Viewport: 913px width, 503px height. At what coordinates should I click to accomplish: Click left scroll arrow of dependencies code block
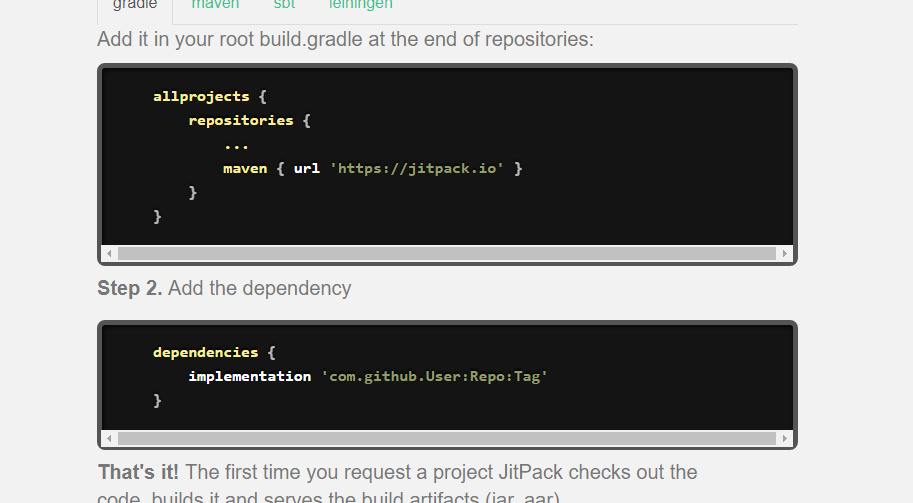(109, 438)
